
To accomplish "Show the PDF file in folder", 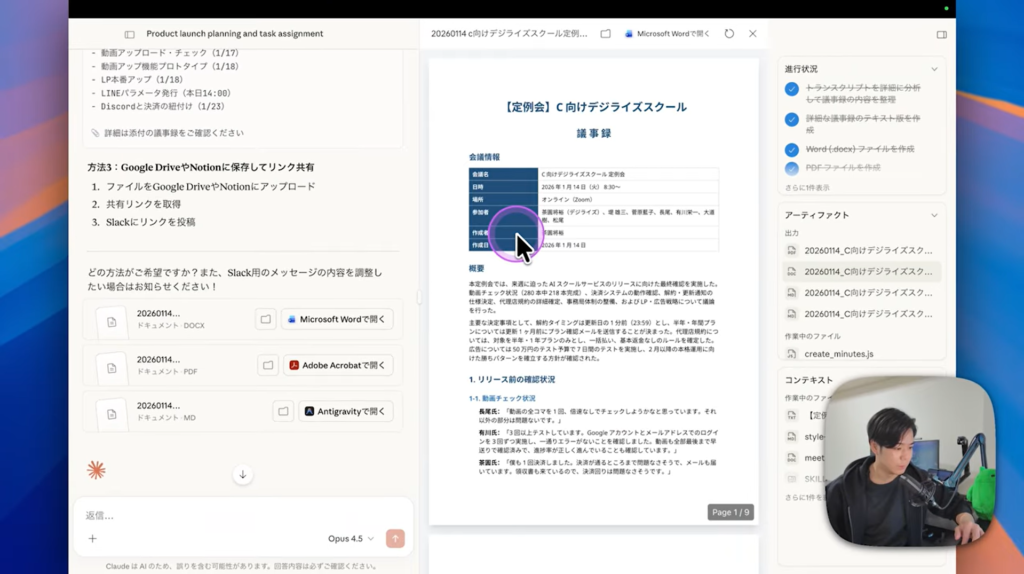I will pyautogui.click(x=268, y=365).
